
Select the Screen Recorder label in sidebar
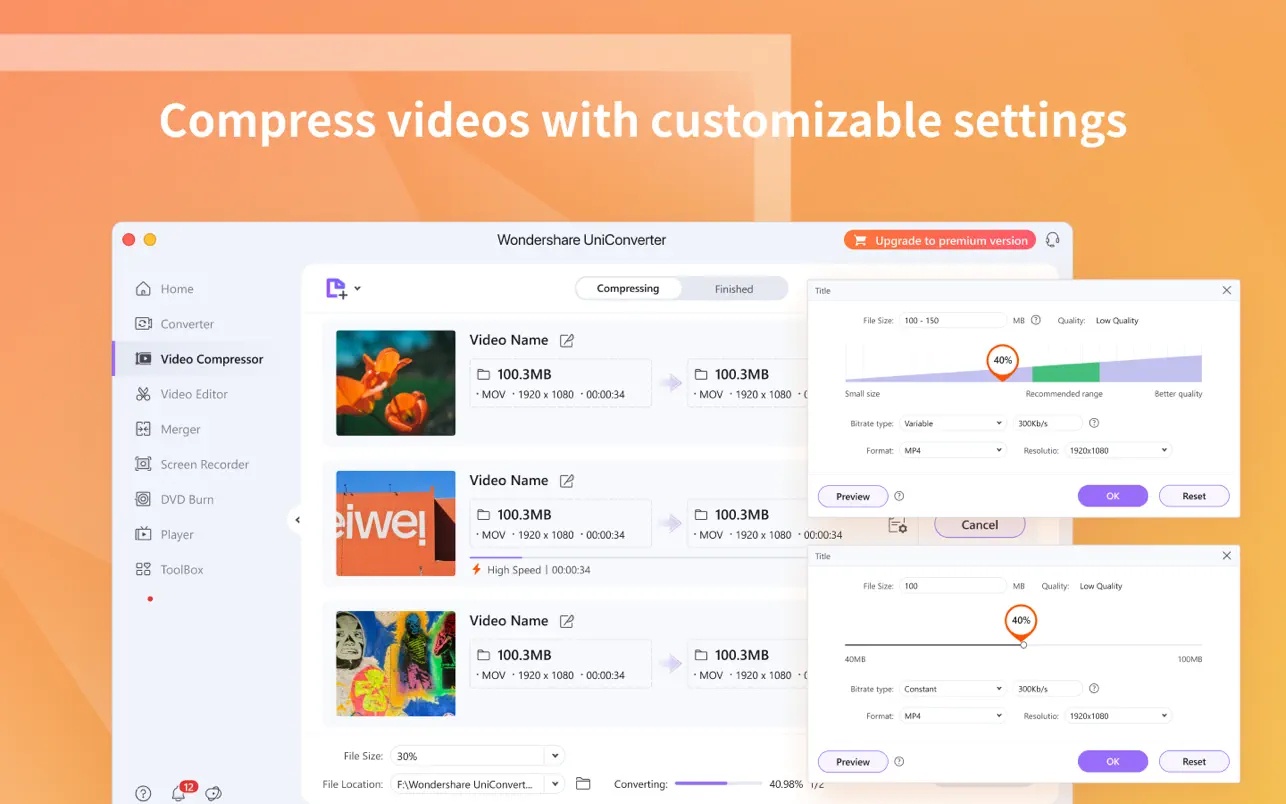click(x=205, y=464)
